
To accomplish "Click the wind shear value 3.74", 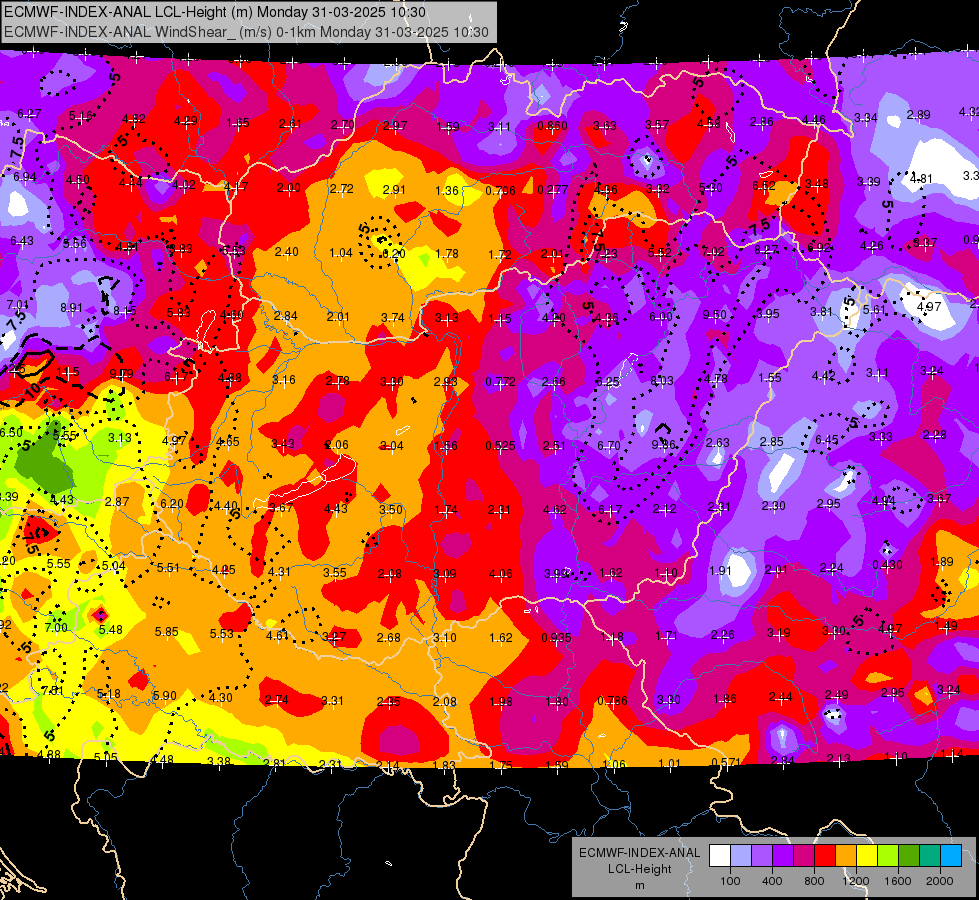I will pos(393,318).
